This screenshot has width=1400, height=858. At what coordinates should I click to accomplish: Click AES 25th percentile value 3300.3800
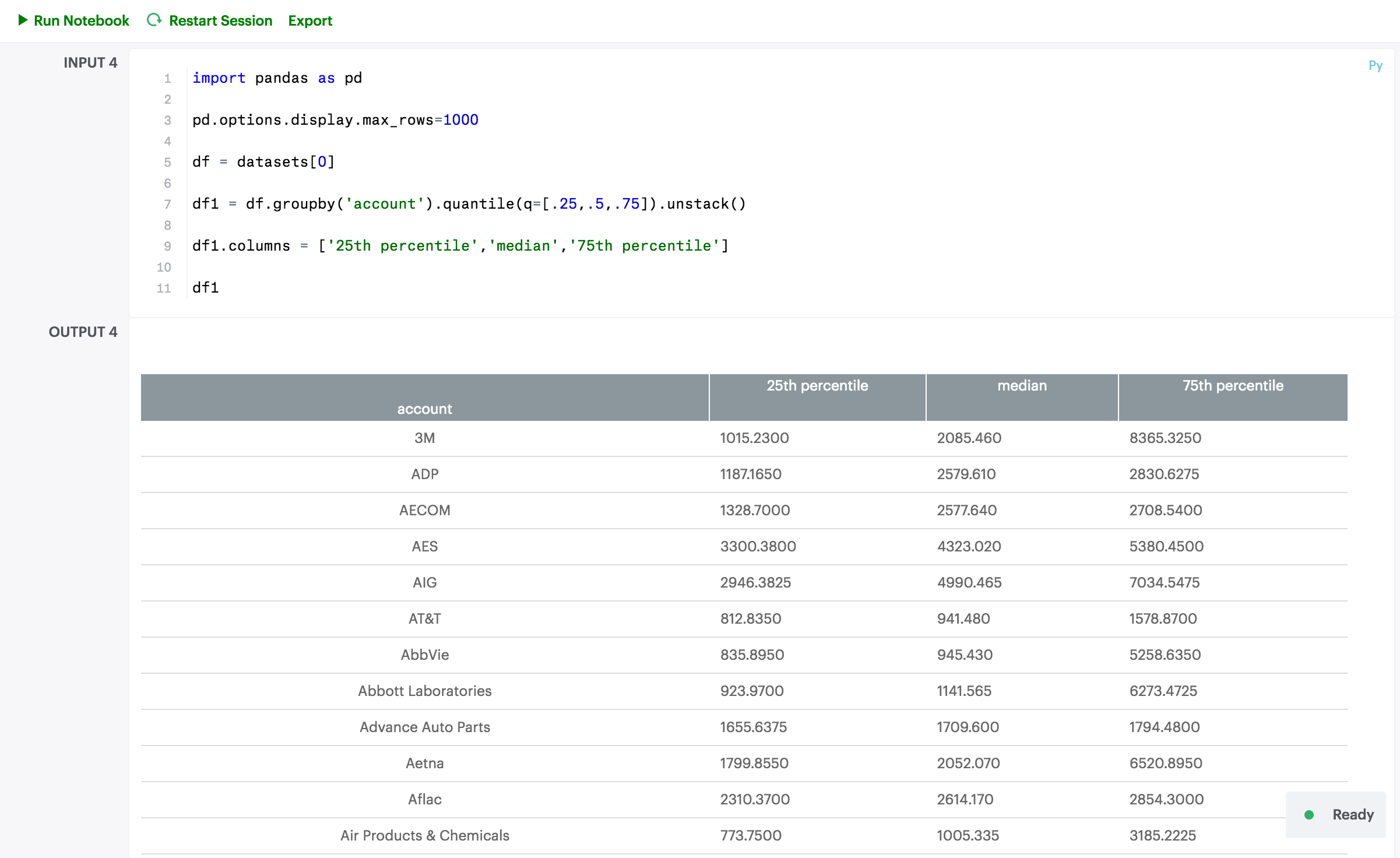pos(758,546)
